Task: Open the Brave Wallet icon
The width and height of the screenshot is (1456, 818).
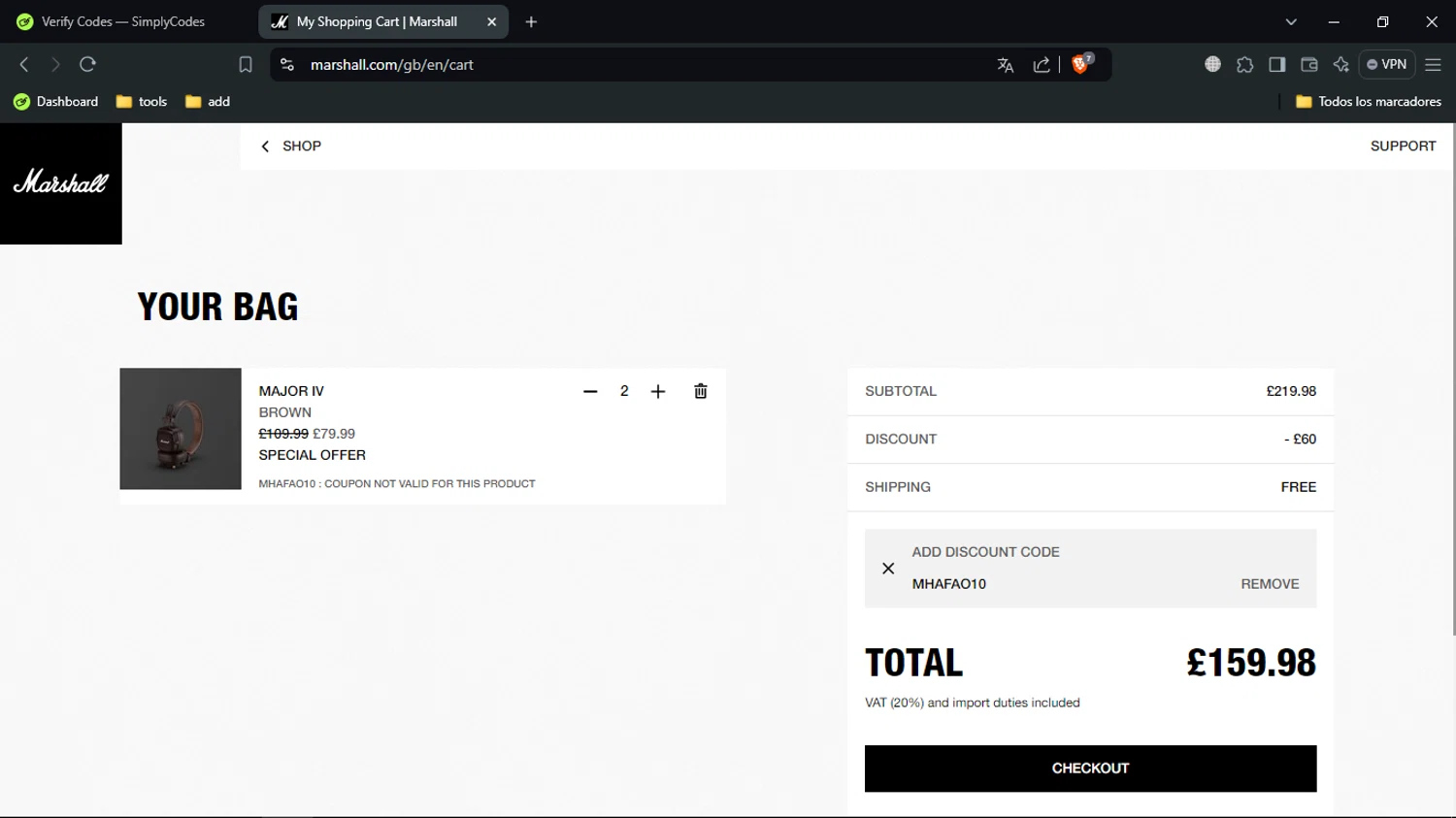Action: (x=1308, y=64)
